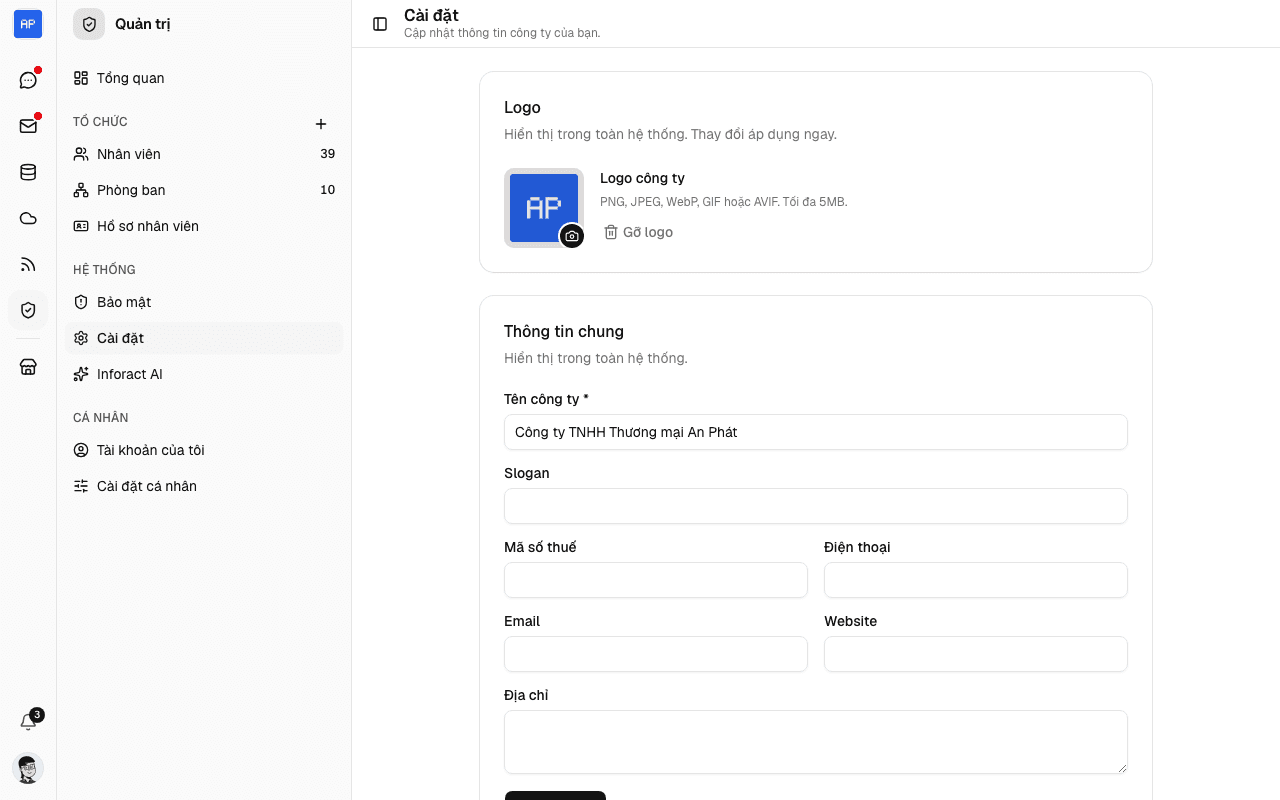Click the employee count 39

[x=327, y=154]
